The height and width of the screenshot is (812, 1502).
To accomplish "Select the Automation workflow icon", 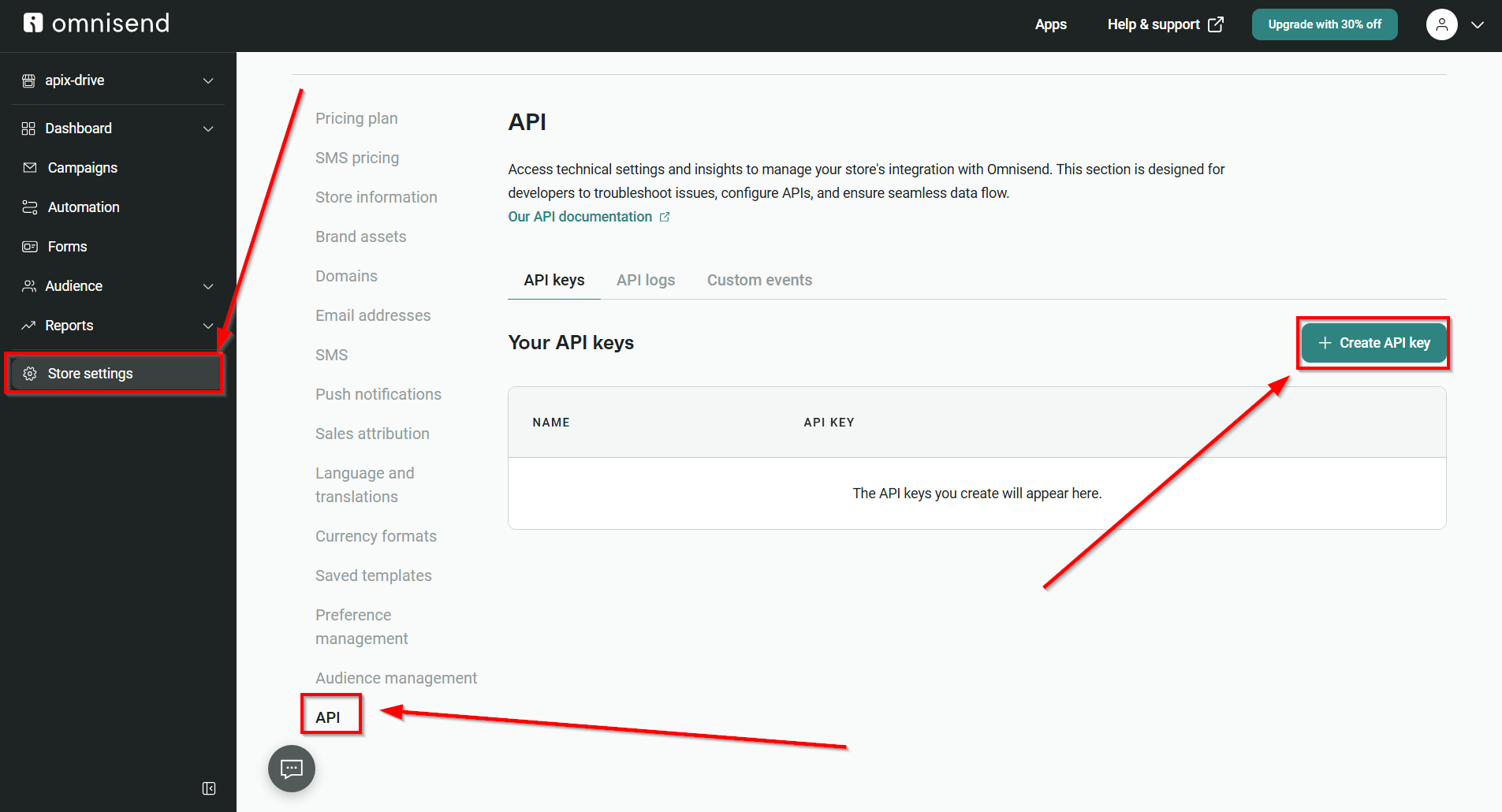I will click(x=29, y=207).
